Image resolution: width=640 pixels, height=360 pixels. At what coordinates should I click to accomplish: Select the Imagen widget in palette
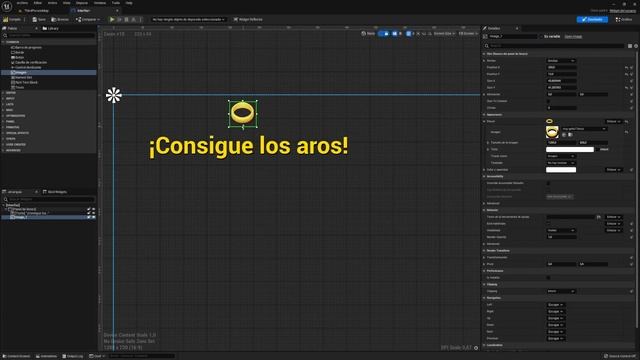[x=49, y=72]
